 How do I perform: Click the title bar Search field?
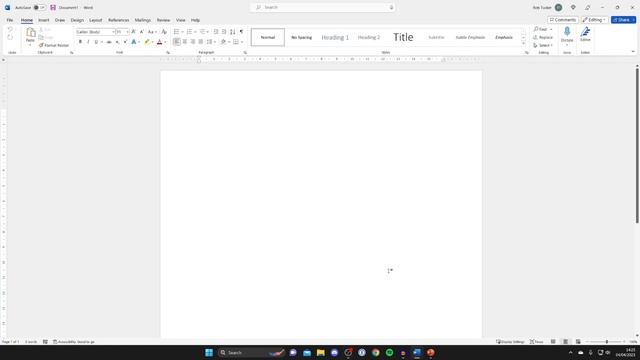(x=322, y=7)
